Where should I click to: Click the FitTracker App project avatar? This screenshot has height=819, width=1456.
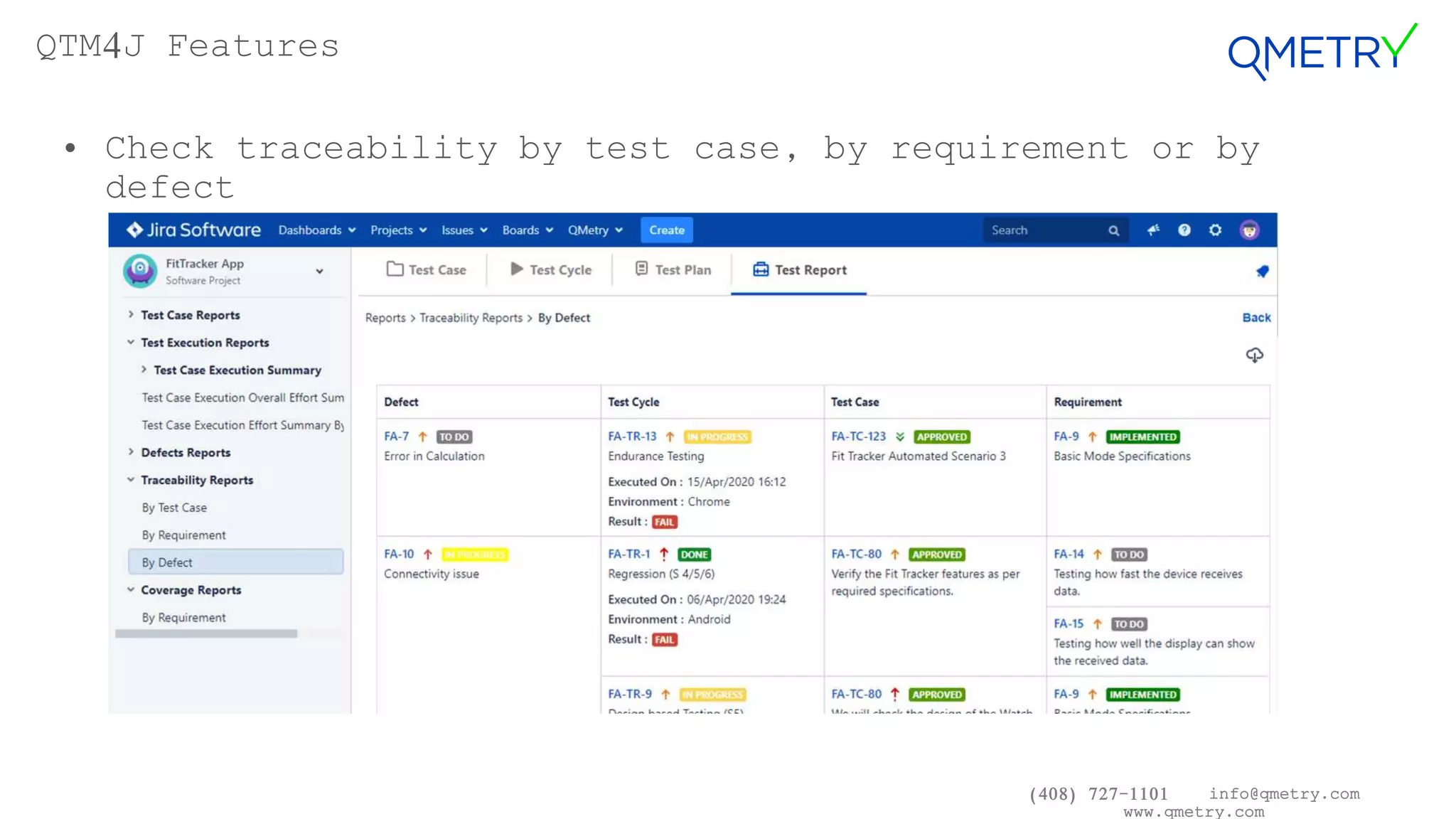coord(140,271)
